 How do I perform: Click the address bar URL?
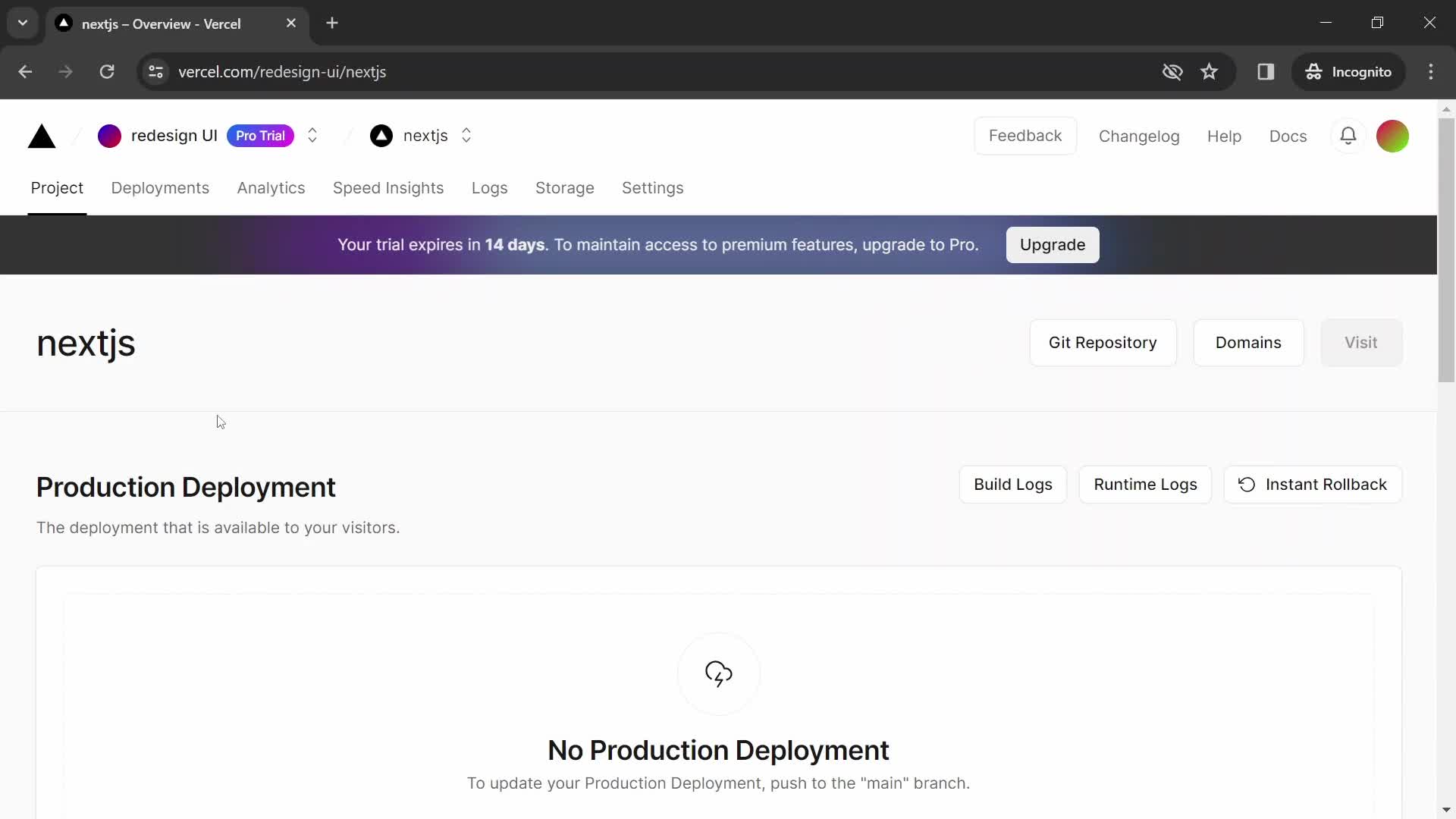click(x=282, y=72)
